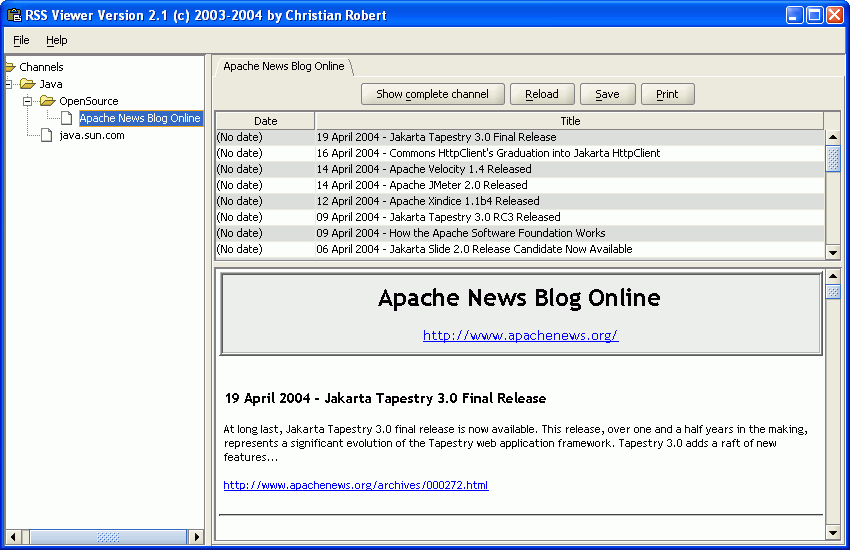850x550 pixels.
Task: Open the Help menu
Action: click(x=56, y=40)
